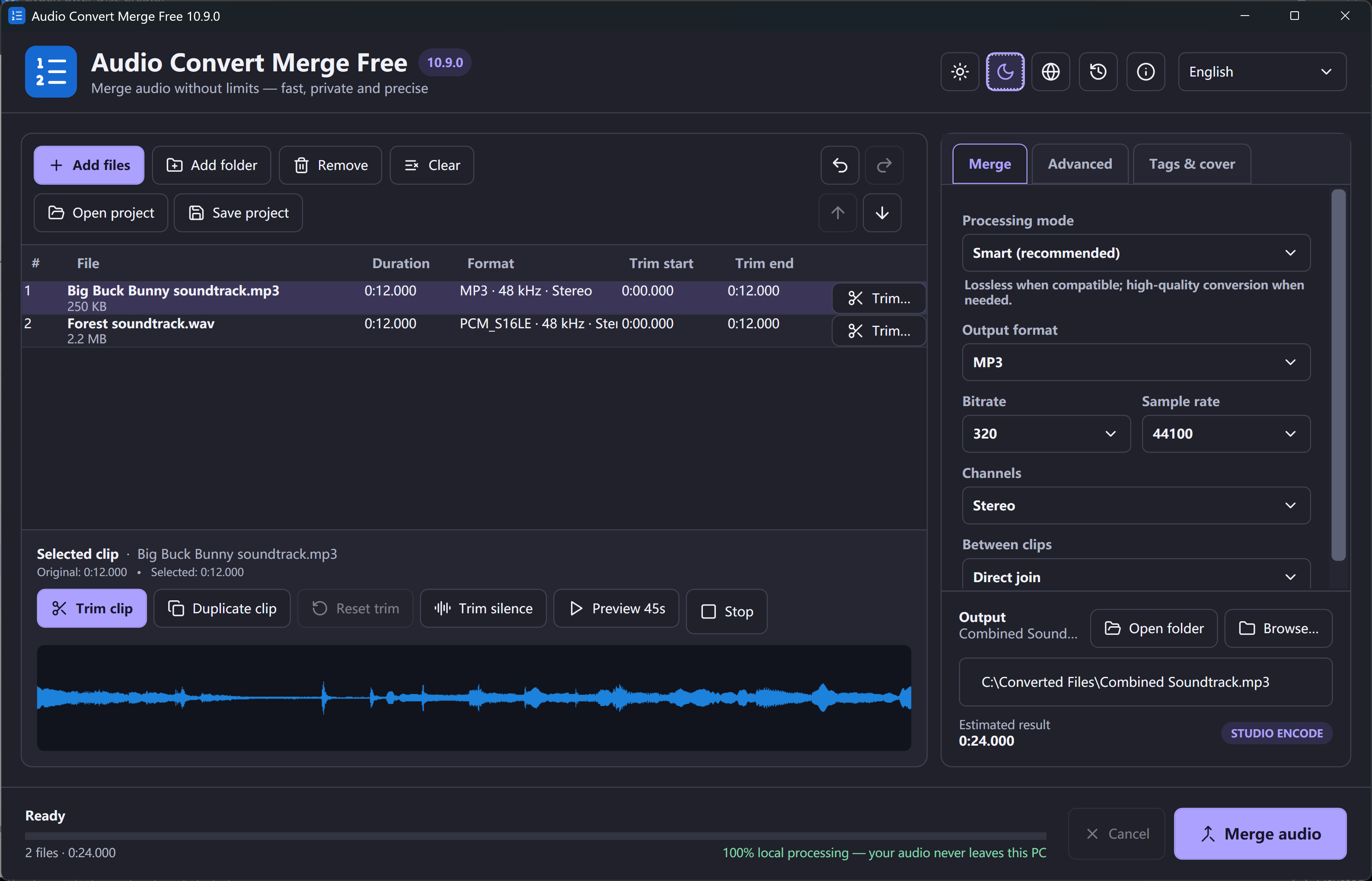Open Sample rate 44100 dropdown

1226,434
